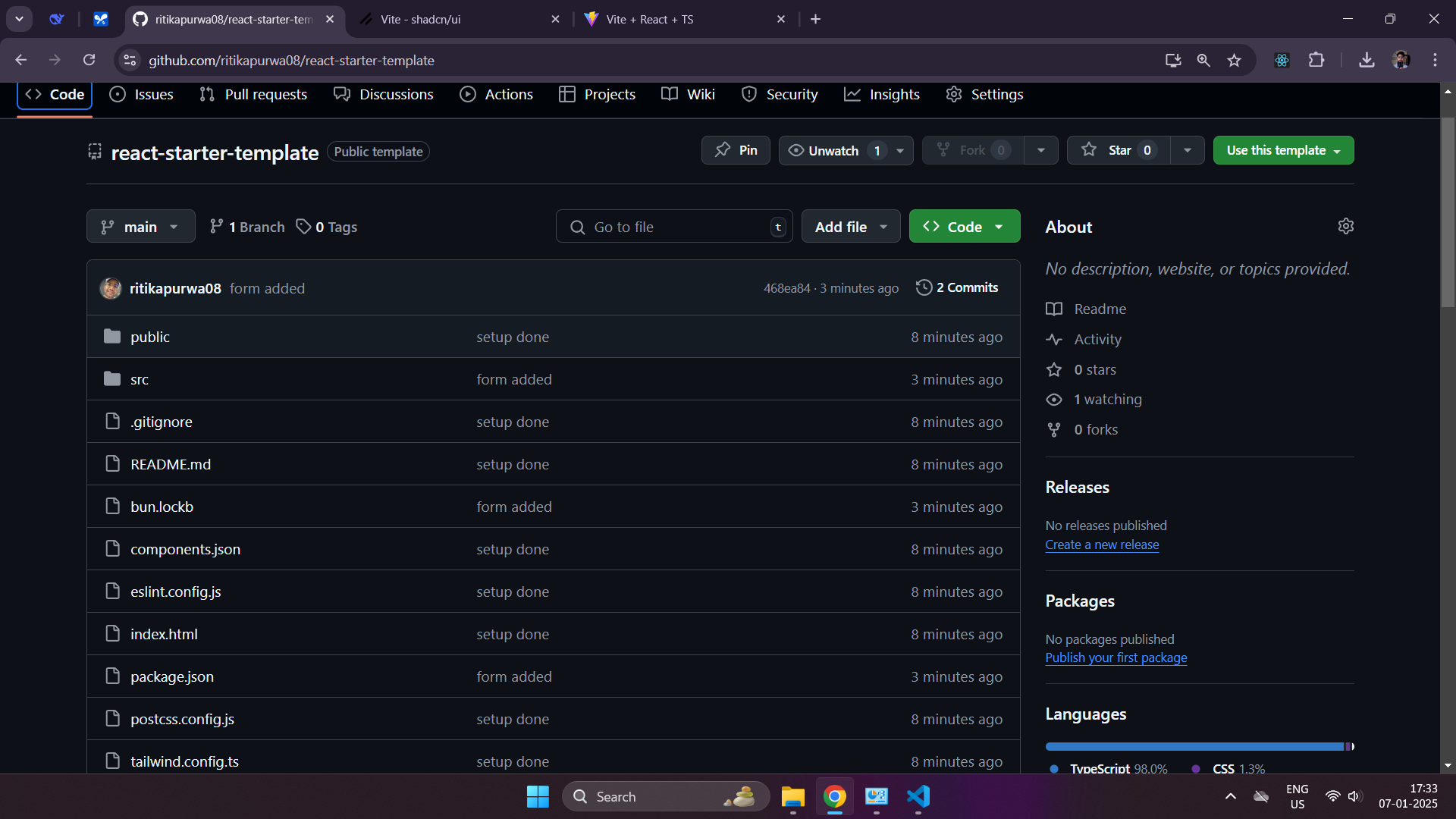Pin the repository to profile
Screen dimensions: 1456x819
pyautogui.click(x=736, y=150)
